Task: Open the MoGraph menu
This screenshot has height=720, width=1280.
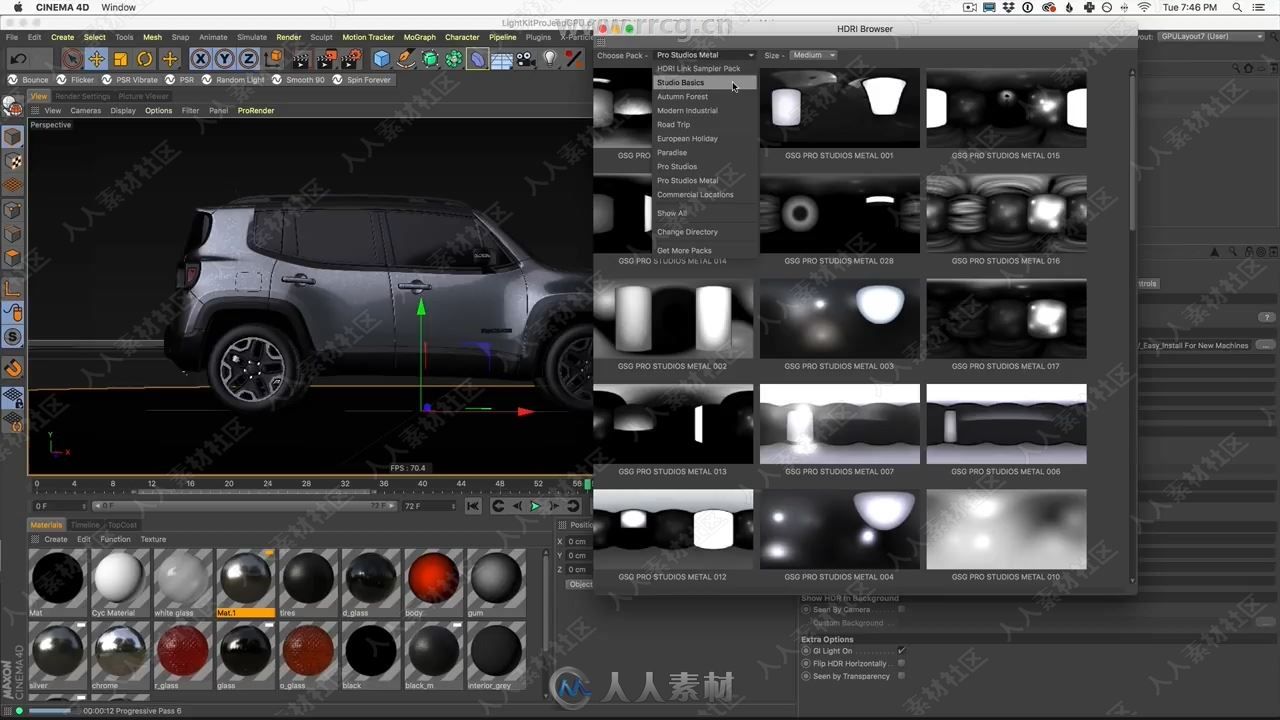Action: [420, 37]
